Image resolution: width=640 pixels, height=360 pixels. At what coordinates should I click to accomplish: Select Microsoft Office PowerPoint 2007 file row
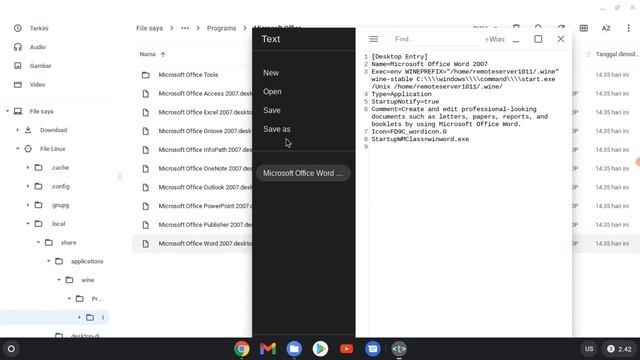[193, 206]
